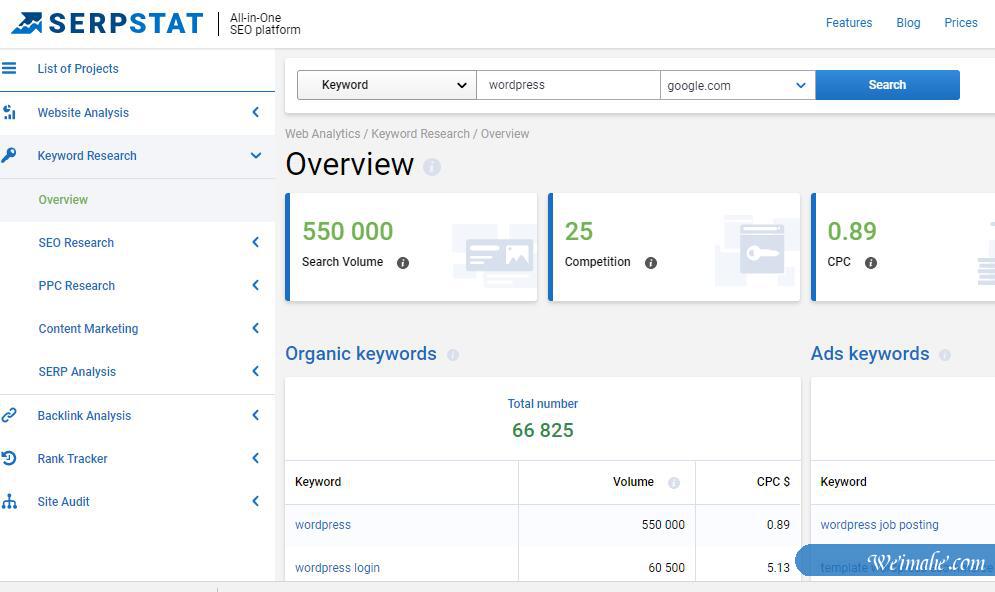The width and height of the screenshot is (995, 592).
Task: Open Features in the top navigation
Action: (848, 23)
